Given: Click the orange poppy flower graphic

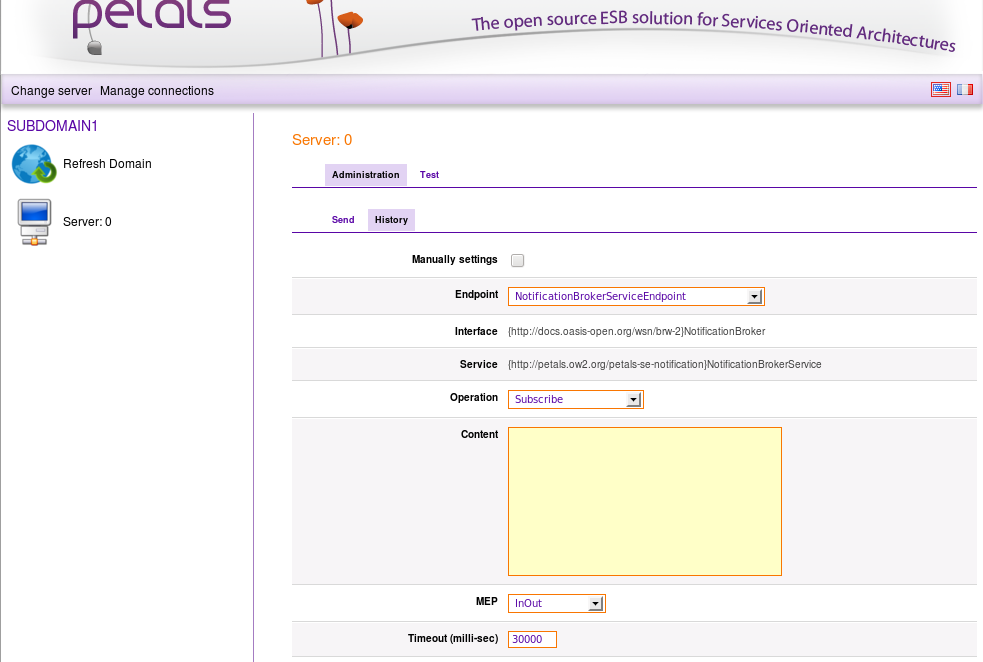Looking at the screenshot, I should pyautogui.click(x=349, y=20).
